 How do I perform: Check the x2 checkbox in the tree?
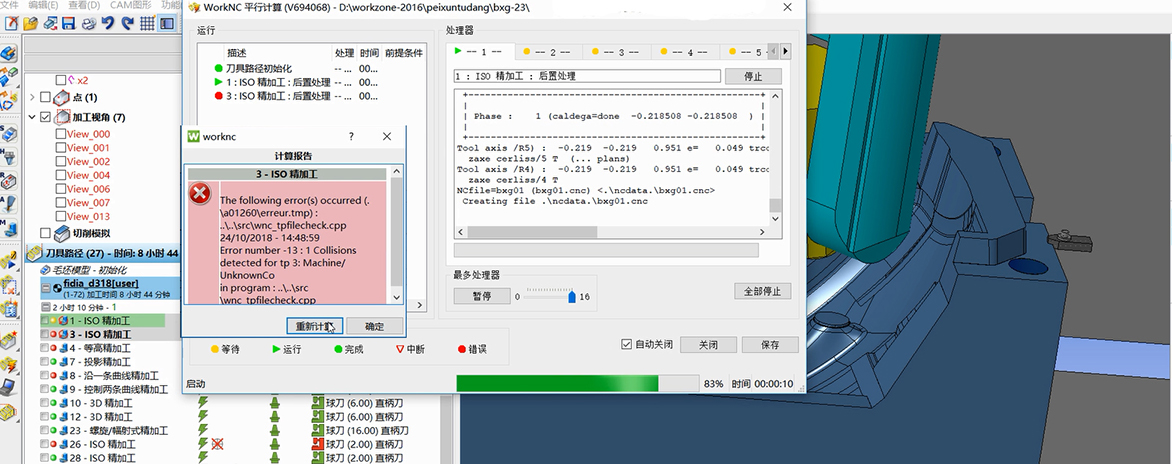point(61,80)
